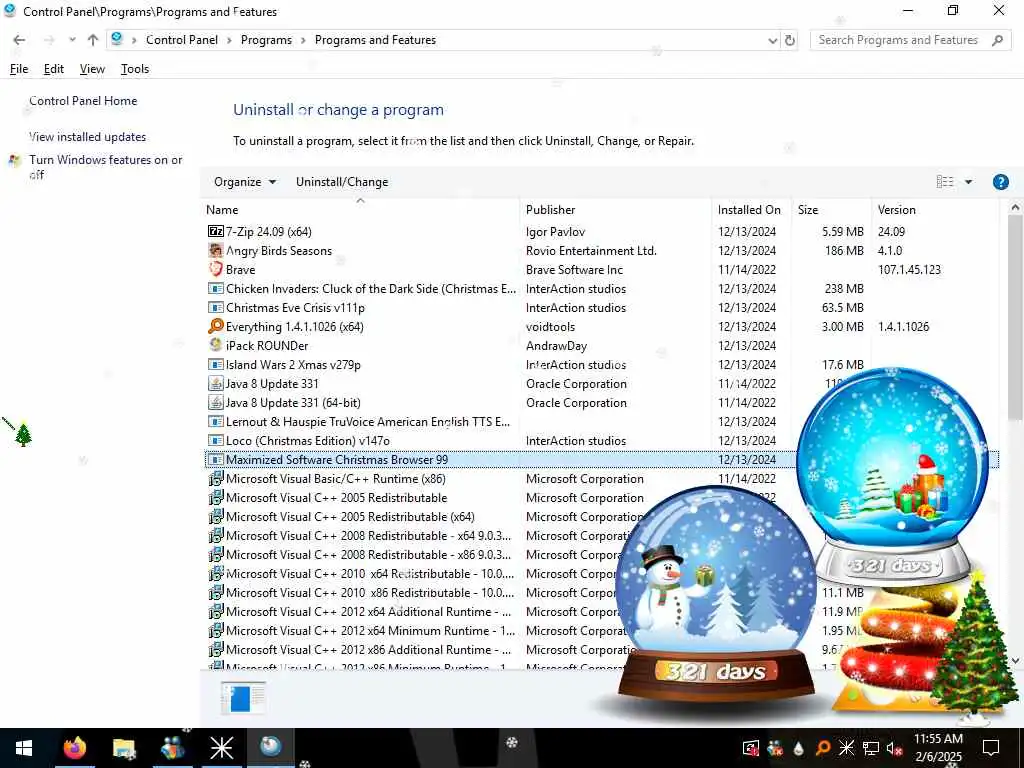
Task: Click the snowflake app in taskbar
Action: [221, 748]
